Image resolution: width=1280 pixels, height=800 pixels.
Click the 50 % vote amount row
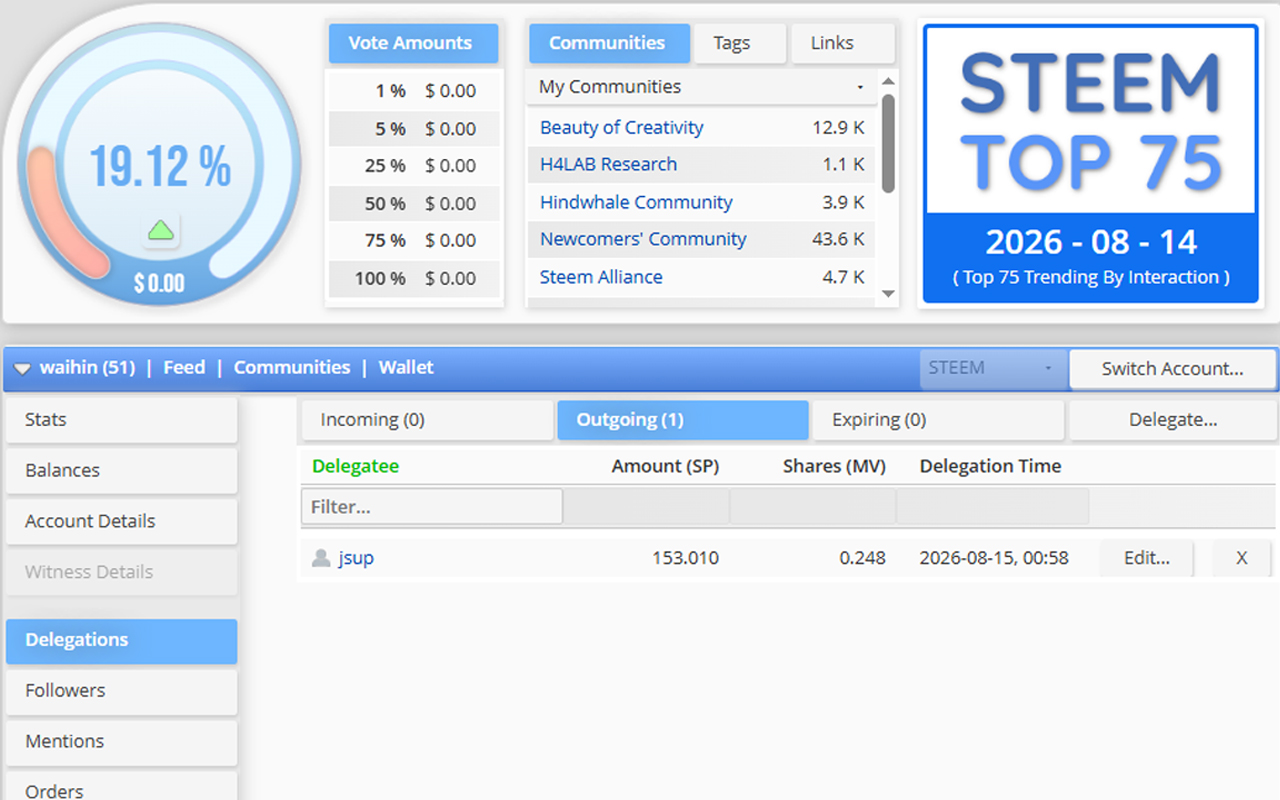click(414, 204)
